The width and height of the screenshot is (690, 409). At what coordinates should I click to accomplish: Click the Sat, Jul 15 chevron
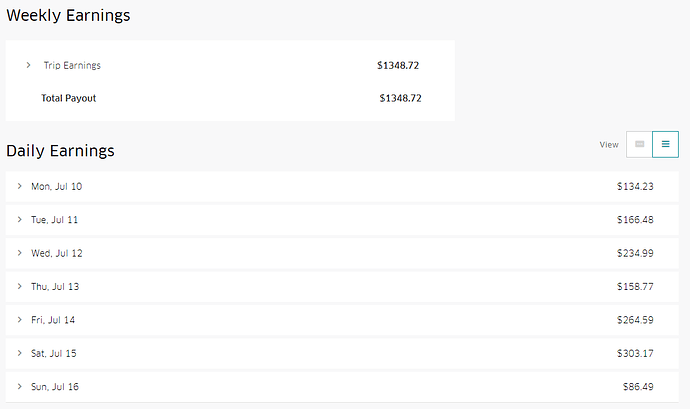pyautogui.click(x=19, y=353)
